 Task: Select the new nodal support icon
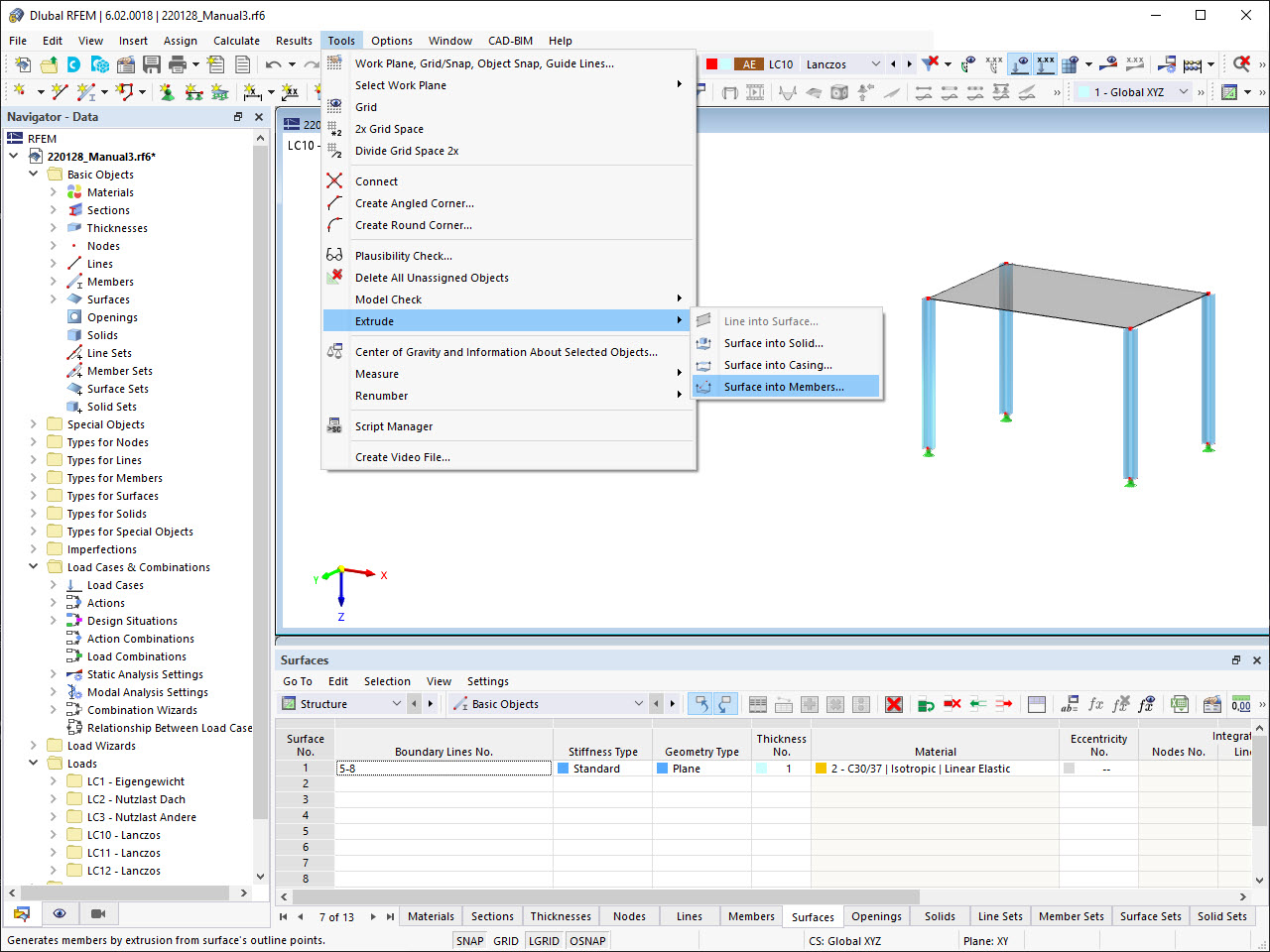point(167,92)
